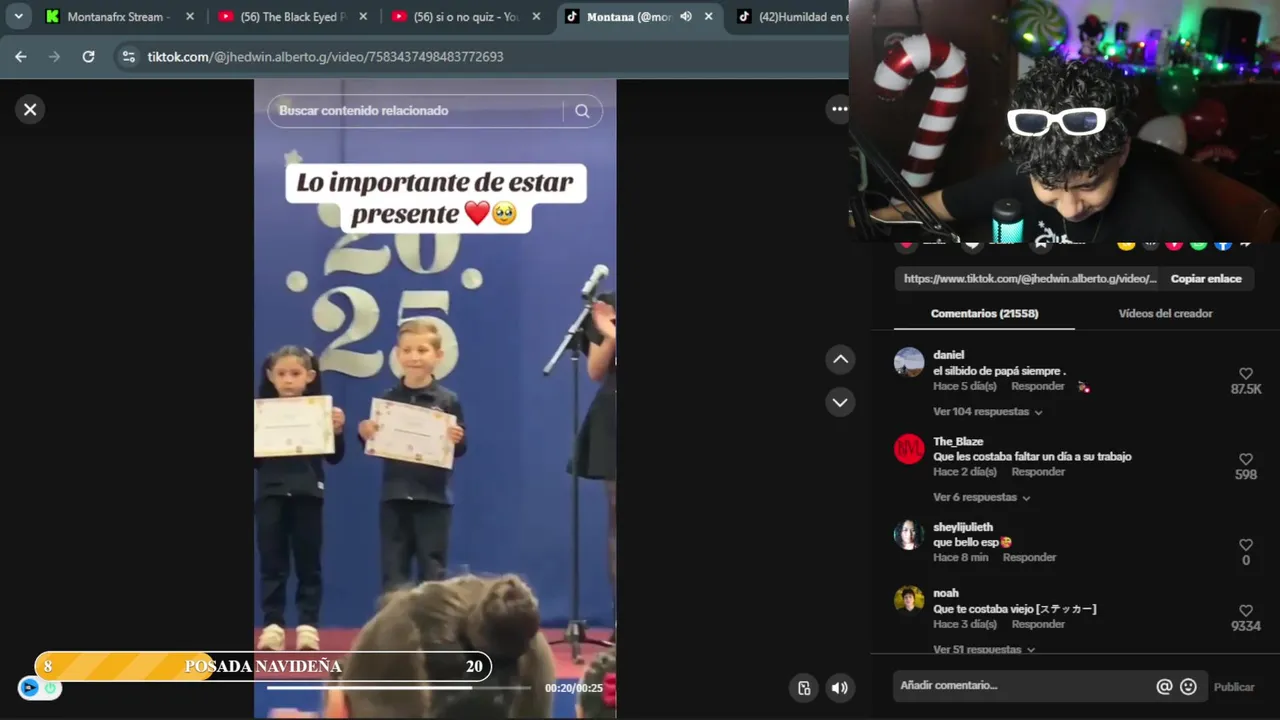Open the tab search dropdown chevron
Viewport: 1280px width, 720px height.
pos(18,17)
